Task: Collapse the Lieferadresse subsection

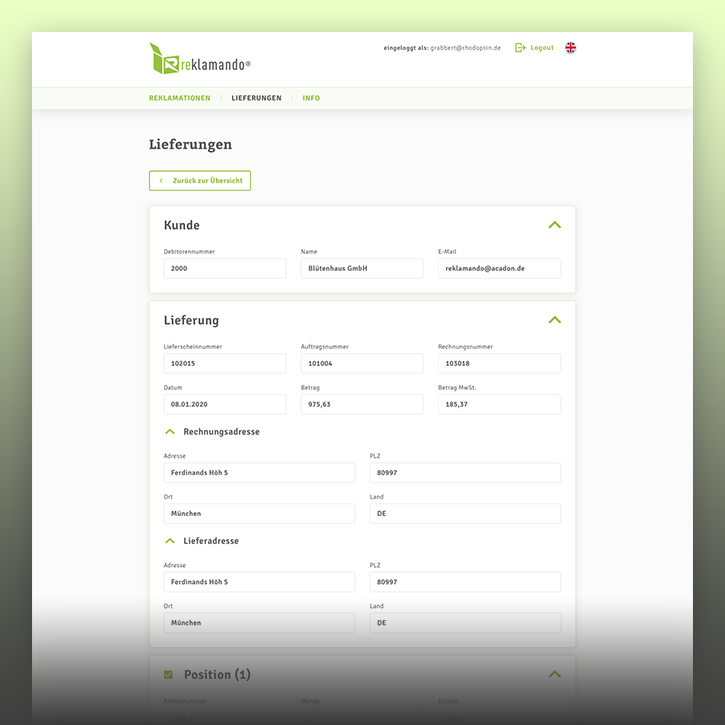Action: pos(170,541)
